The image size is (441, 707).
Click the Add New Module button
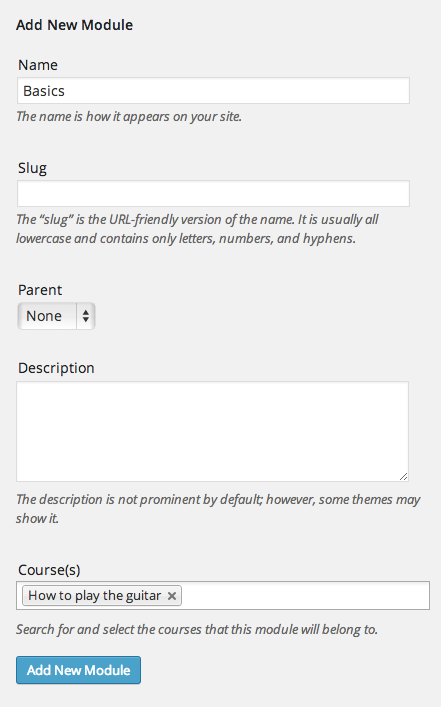tap(78, 670)
